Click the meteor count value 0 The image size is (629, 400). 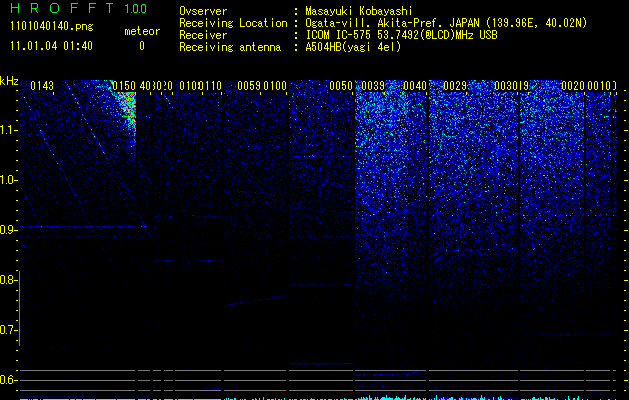click(x=142, y=46)
